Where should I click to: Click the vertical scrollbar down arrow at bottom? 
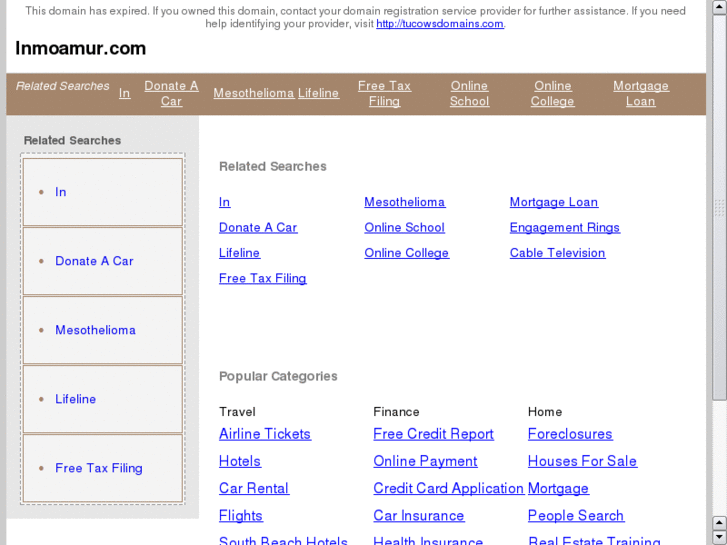tap(720, 537)
